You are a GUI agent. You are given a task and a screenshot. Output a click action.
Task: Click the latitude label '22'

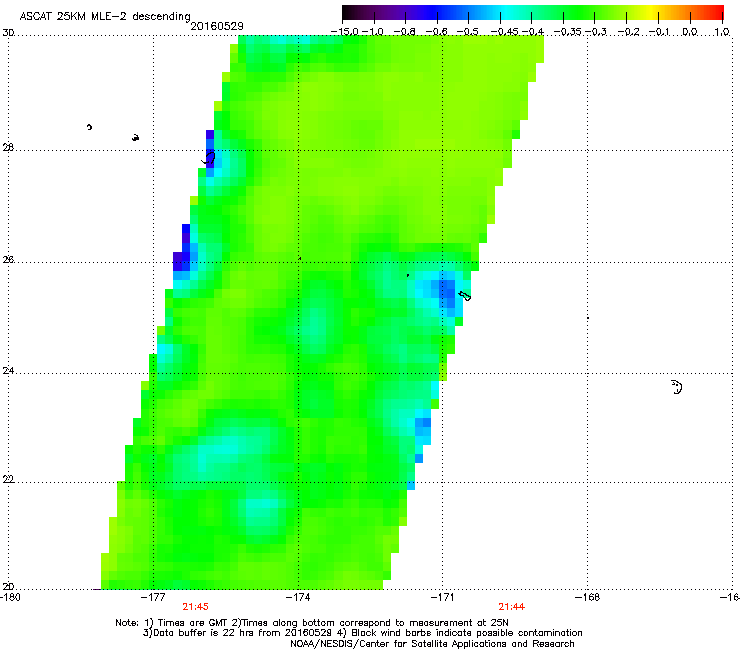[x=8, y=480]
